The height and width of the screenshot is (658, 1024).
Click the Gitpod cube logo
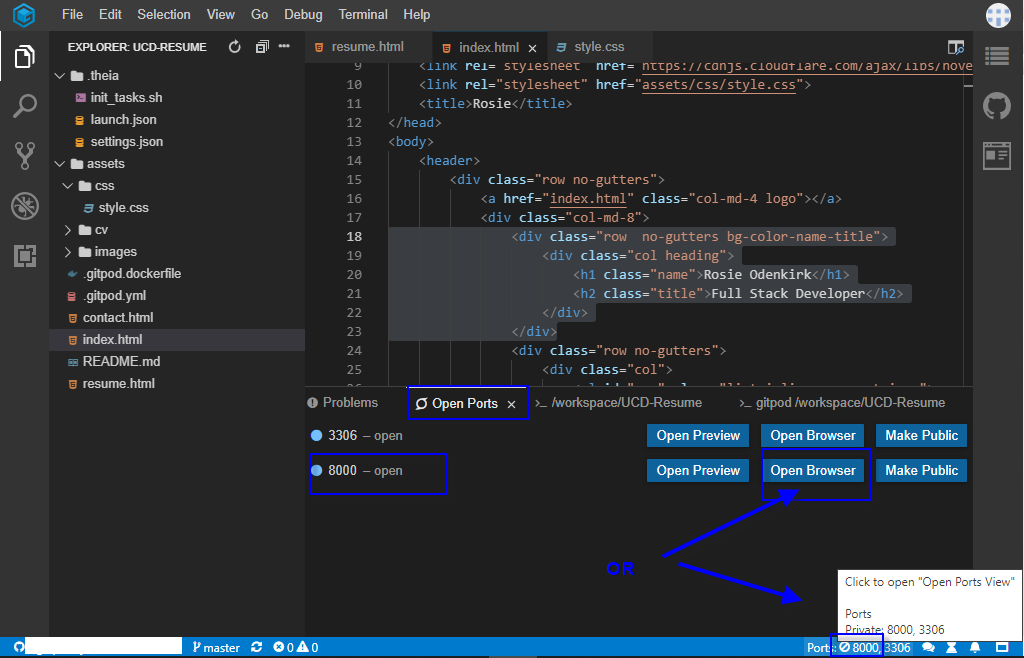click(x=24, y=14)
